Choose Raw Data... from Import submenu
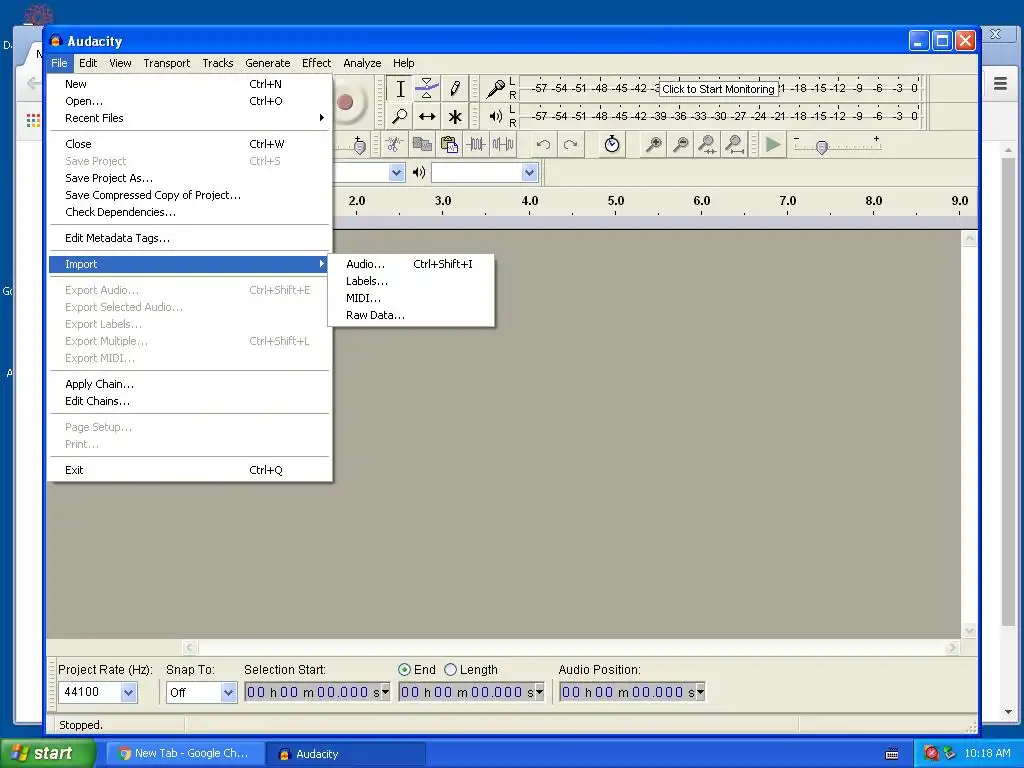The width and height of the screenshot is (1024, 768). point(411,315)
